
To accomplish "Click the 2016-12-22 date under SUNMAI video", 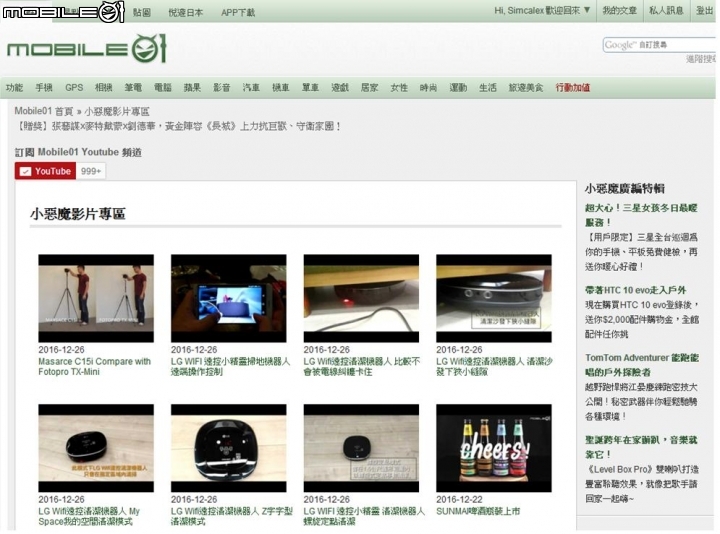I will tap(459, 499).
